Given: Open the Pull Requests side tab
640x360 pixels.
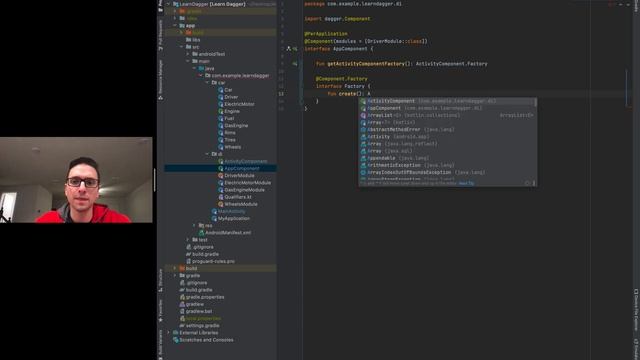Looking at the screenshot, I should point(160,35).
